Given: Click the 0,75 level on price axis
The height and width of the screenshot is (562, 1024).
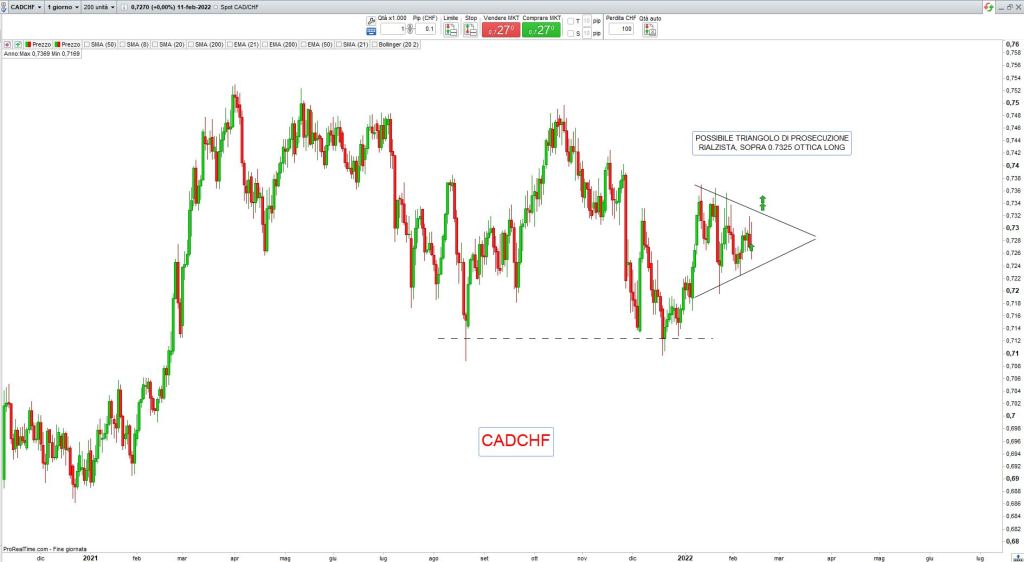Looking at the screenshot, I should (x=1012, y=102).
